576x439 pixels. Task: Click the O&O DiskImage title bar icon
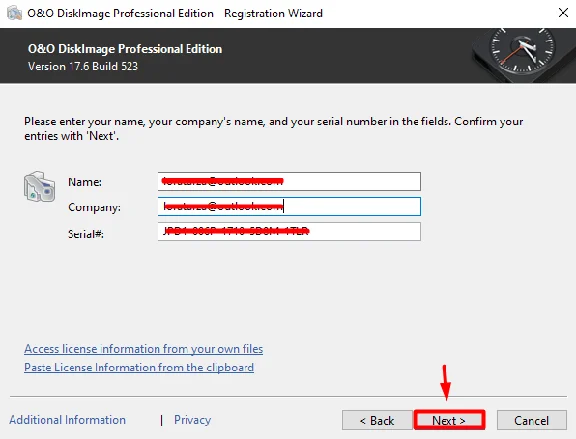pyautogui.click(x=14, y=13)
